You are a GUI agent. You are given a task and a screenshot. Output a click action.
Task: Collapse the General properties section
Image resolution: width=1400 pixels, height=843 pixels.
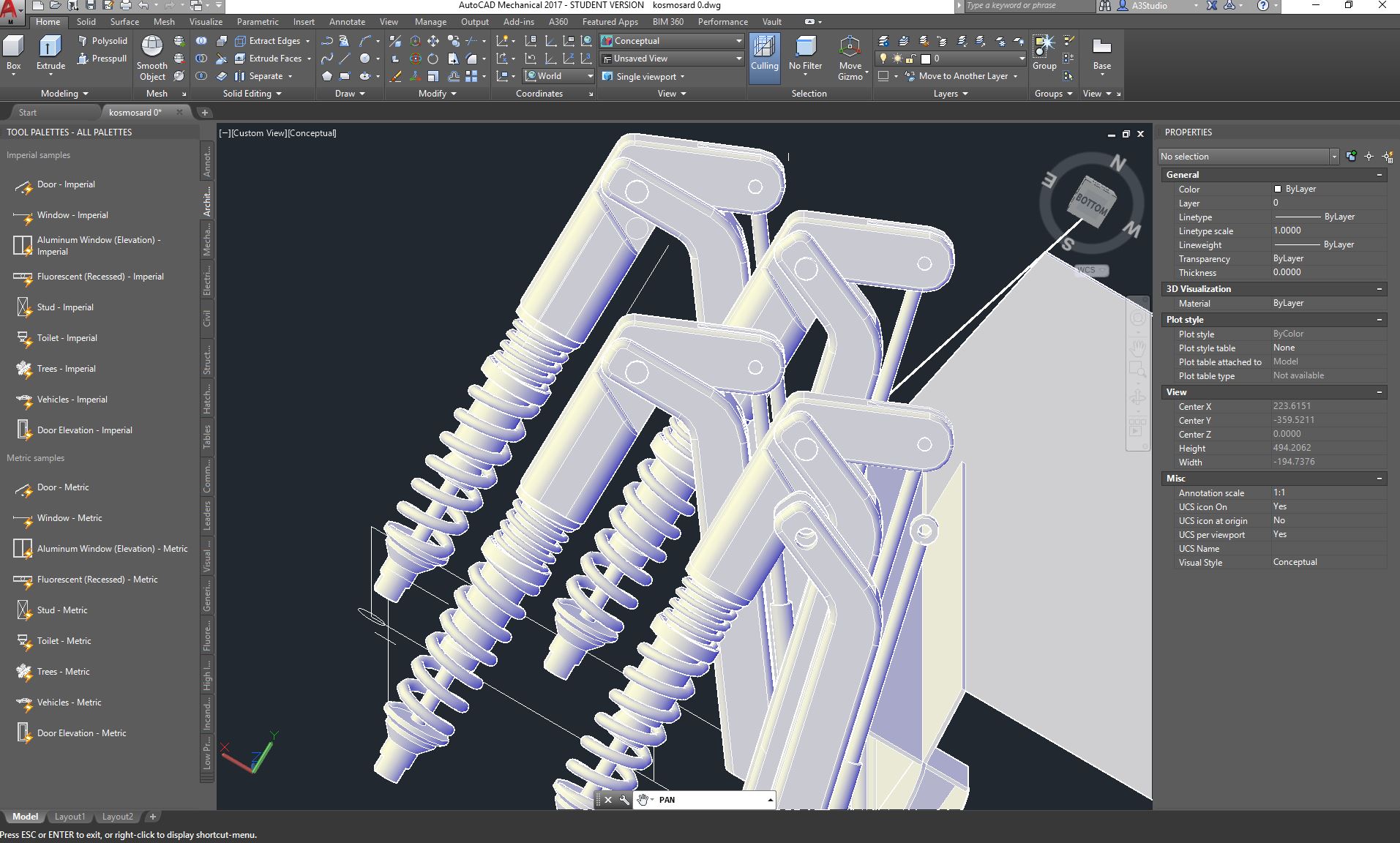coord(1380,175)
